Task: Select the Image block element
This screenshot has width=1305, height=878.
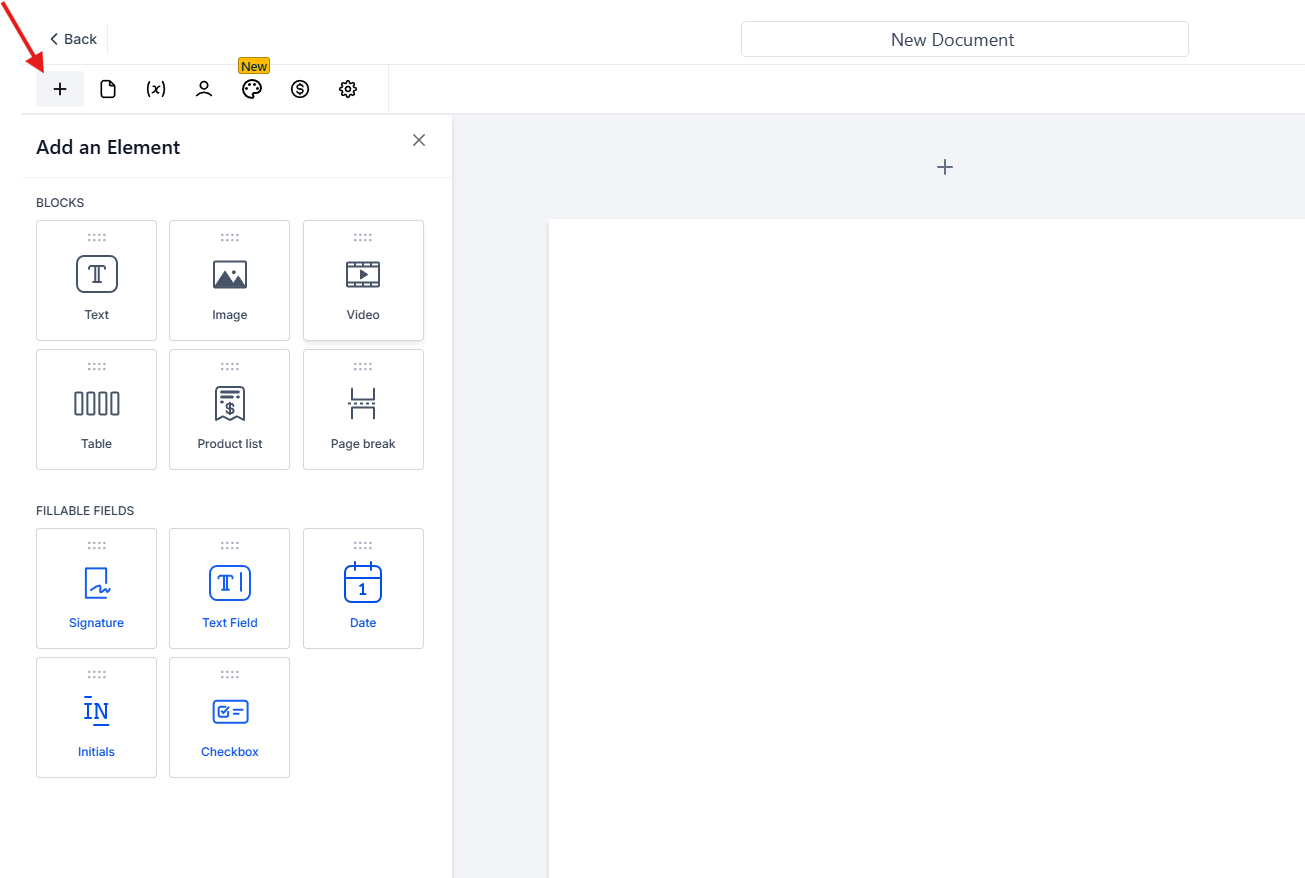Action: coord(229,281)
